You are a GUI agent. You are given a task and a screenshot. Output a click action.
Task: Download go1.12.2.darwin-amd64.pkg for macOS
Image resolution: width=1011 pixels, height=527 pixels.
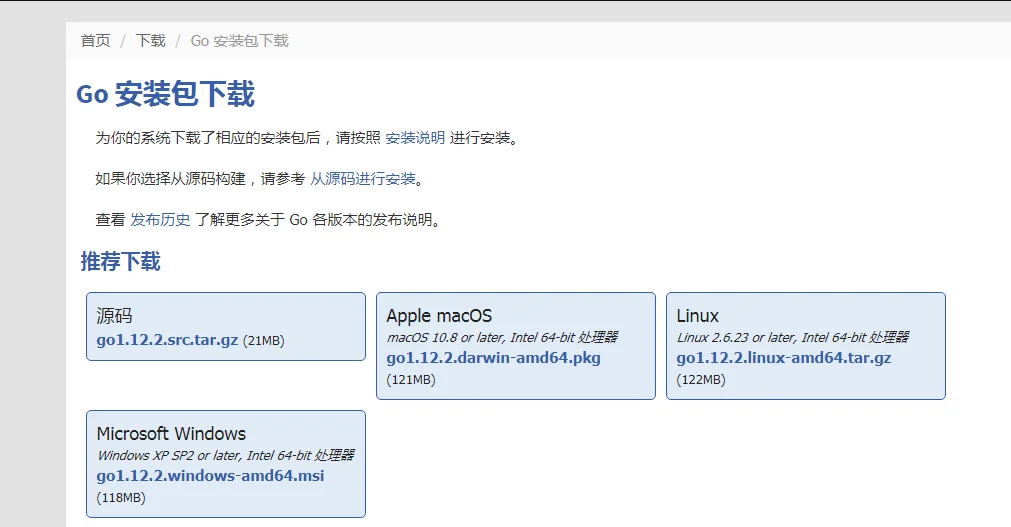pyautogui.click(x=493, y=357)
